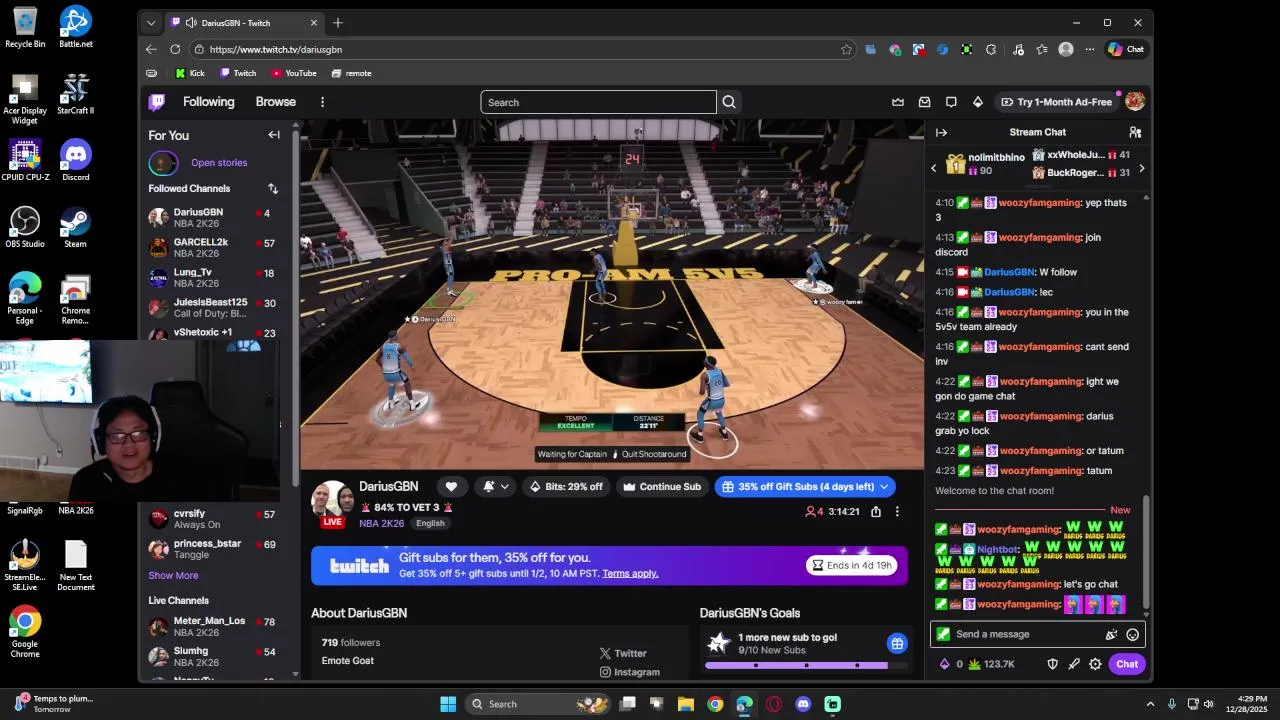The width and height of the screenshot is (1280, 720).
Task: Click the gift icon on the goal card
Action: 897,643
